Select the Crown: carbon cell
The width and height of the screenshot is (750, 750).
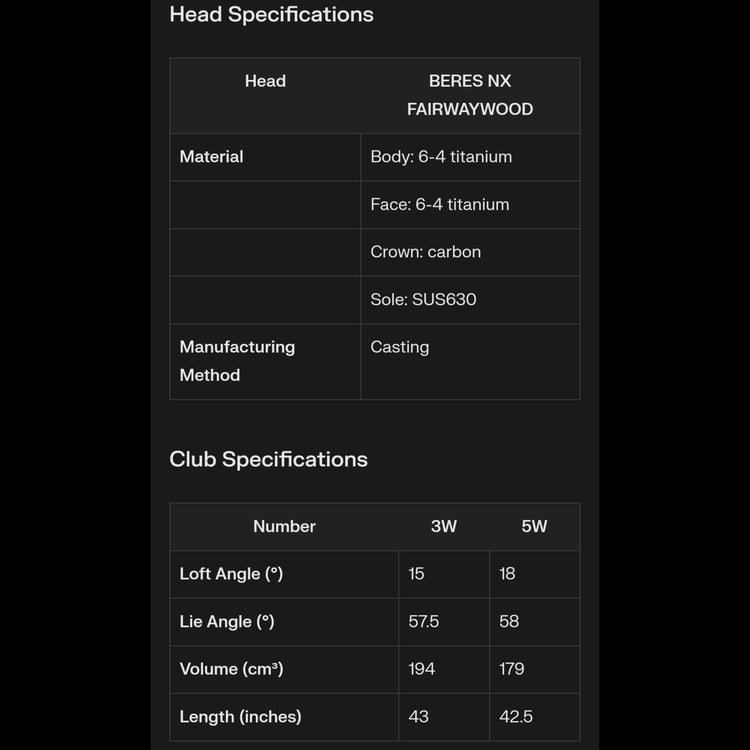pos(426,252)
